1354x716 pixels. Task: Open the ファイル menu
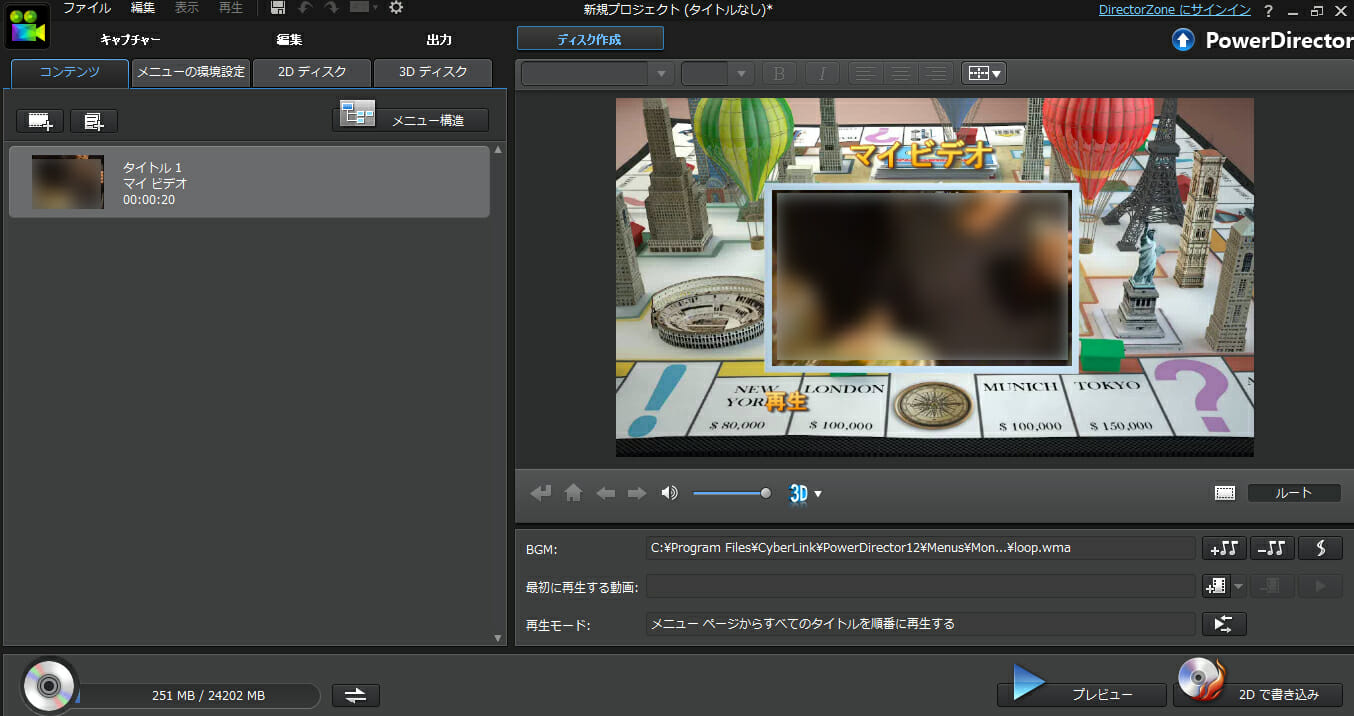87,8
